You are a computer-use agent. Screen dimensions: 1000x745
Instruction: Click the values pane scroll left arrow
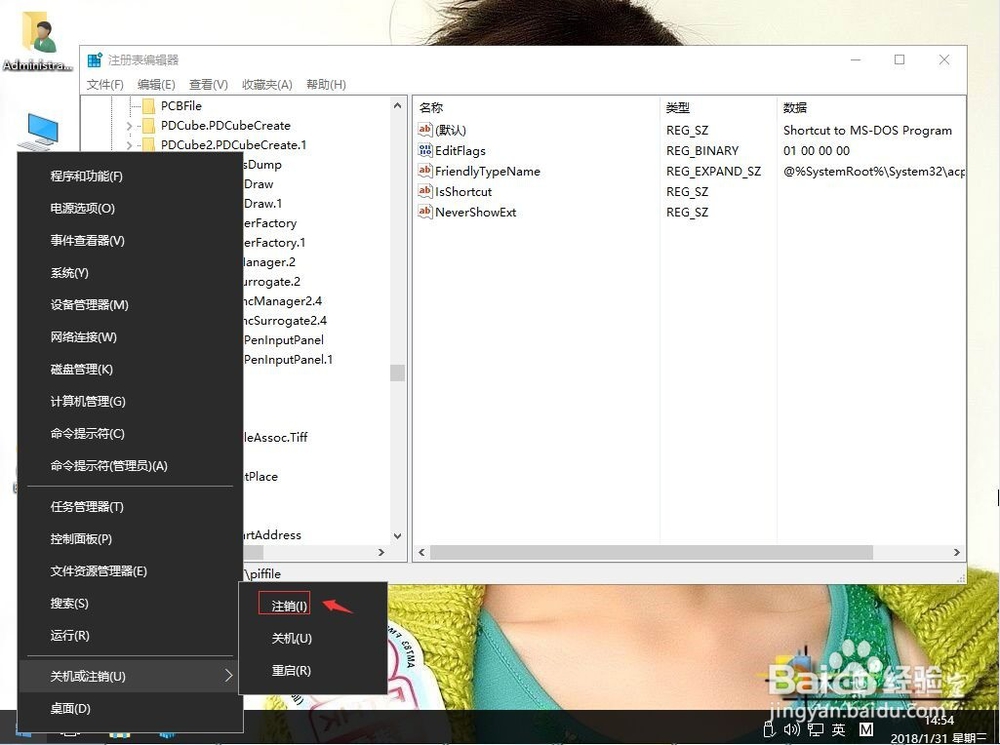[422, 552]
